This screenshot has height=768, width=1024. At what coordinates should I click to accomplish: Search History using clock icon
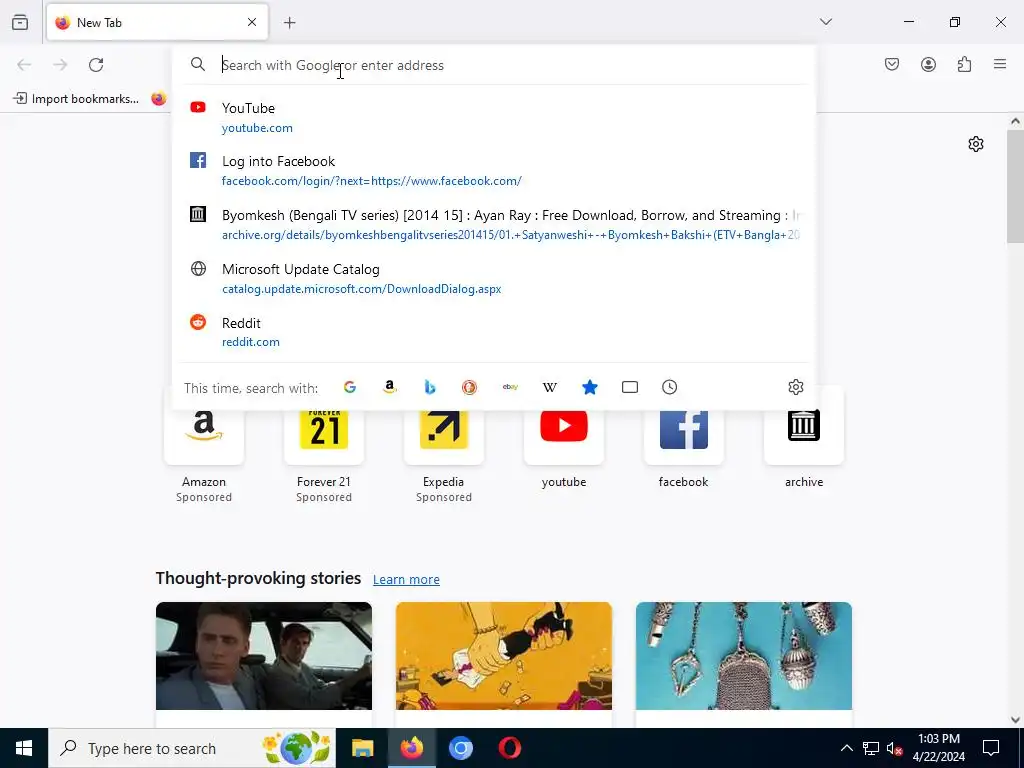(669, 387)
